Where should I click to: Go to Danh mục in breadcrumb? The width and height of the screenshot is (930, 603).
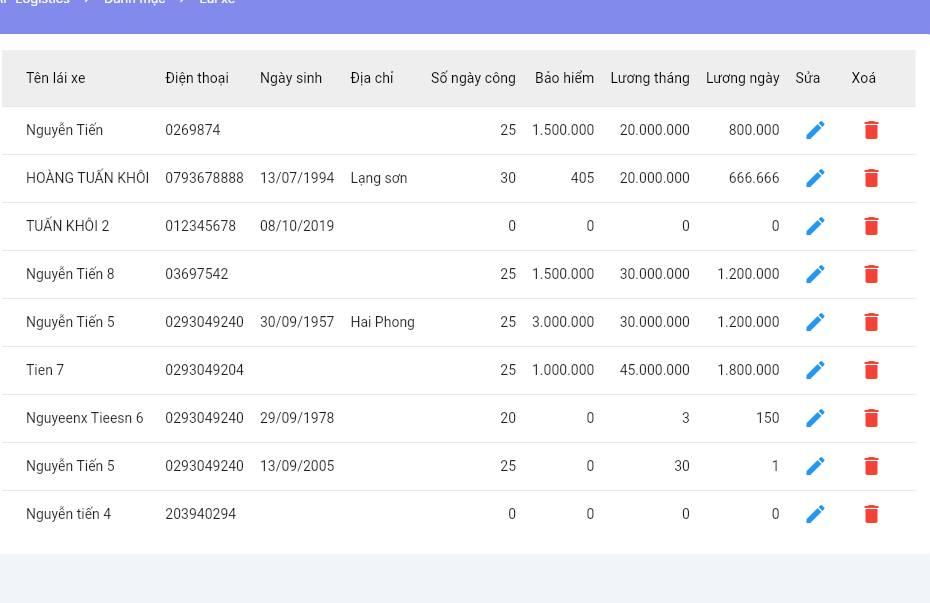134,3
